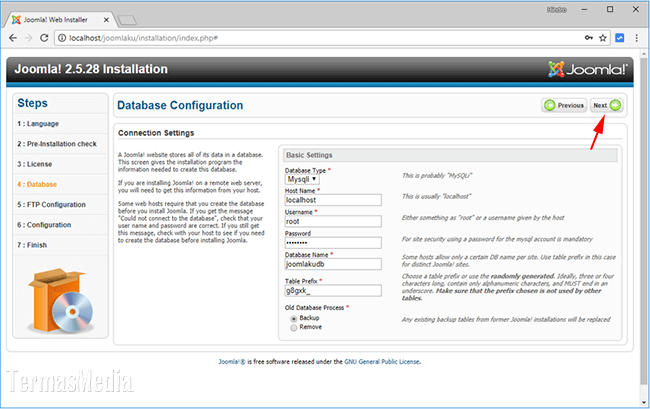
Task: Click the Joomla! logo in header
Action: pyautogui.click(x=588, y=69)
